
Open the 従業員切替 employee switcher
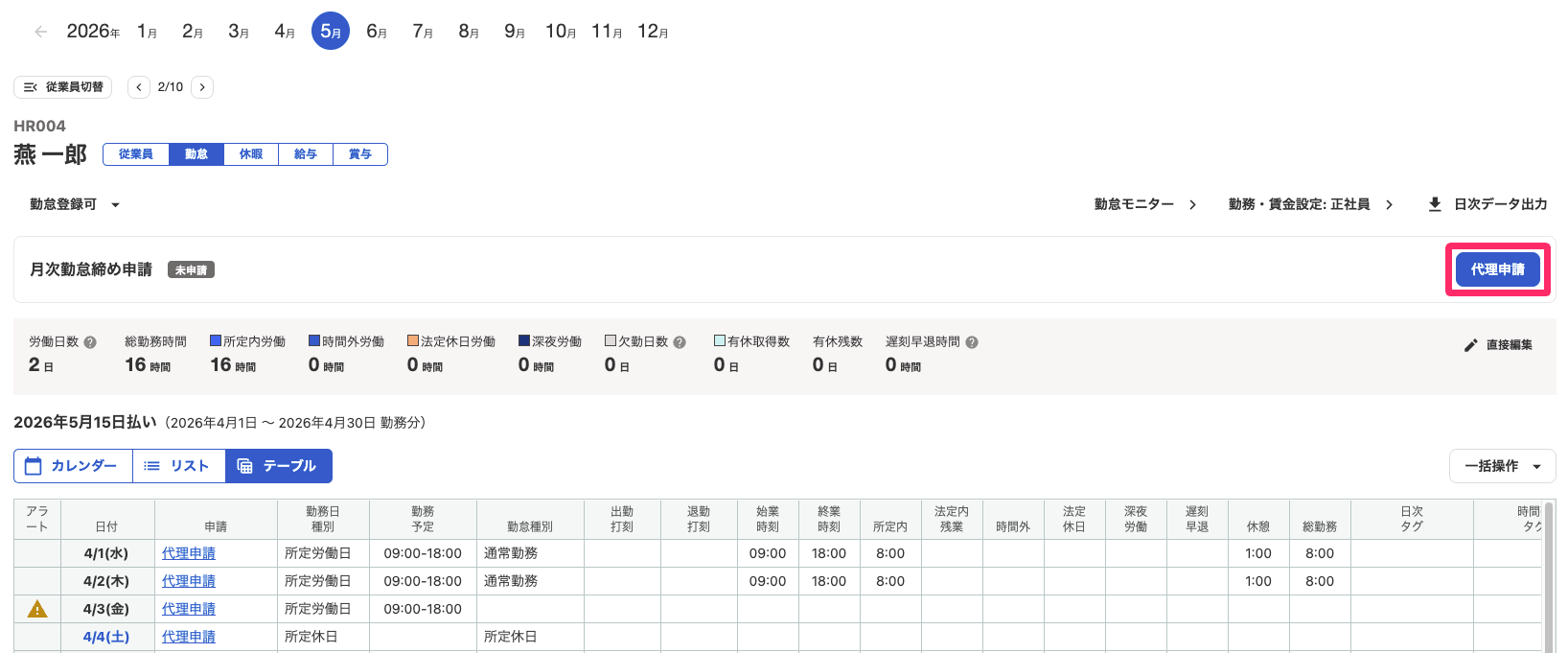tap(63, 87)
